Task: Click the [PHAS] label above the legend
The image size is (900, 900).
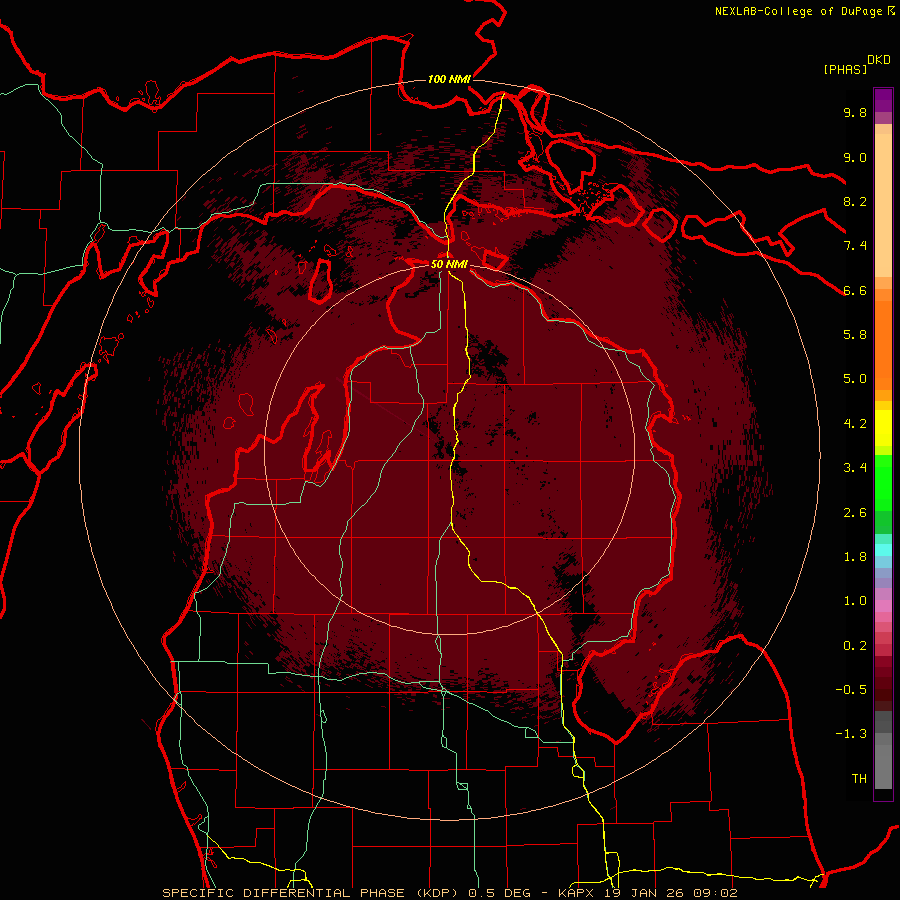Action: pos(845,70)
